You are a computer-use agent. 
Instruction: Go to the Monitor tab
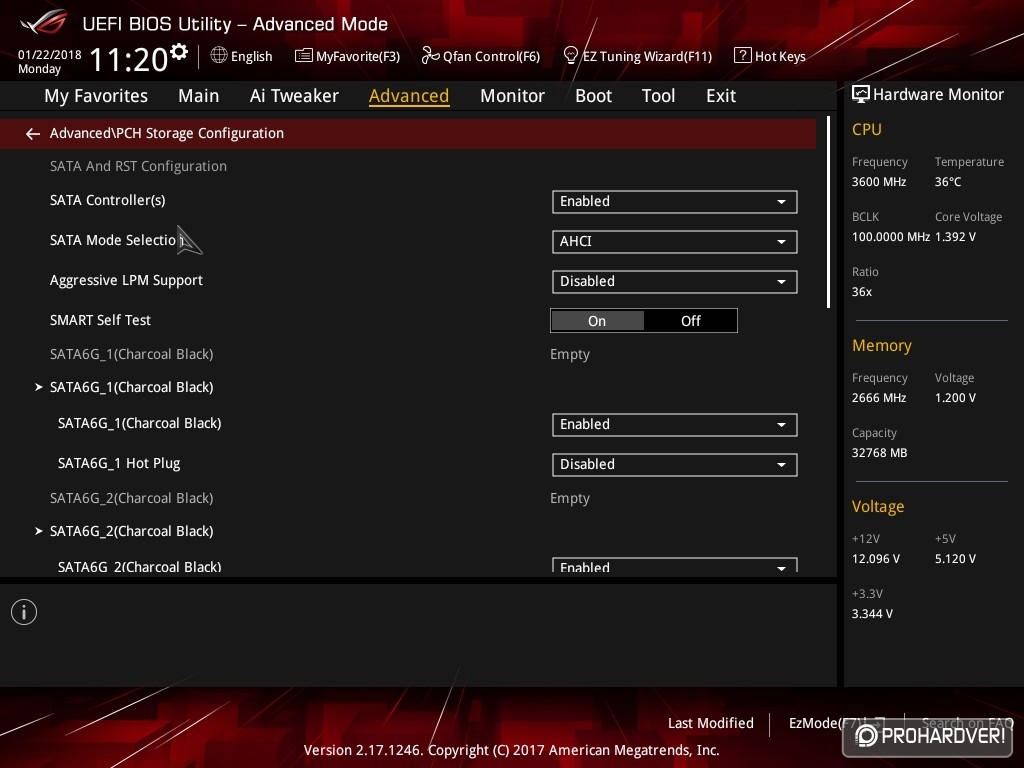coord(512,96)
